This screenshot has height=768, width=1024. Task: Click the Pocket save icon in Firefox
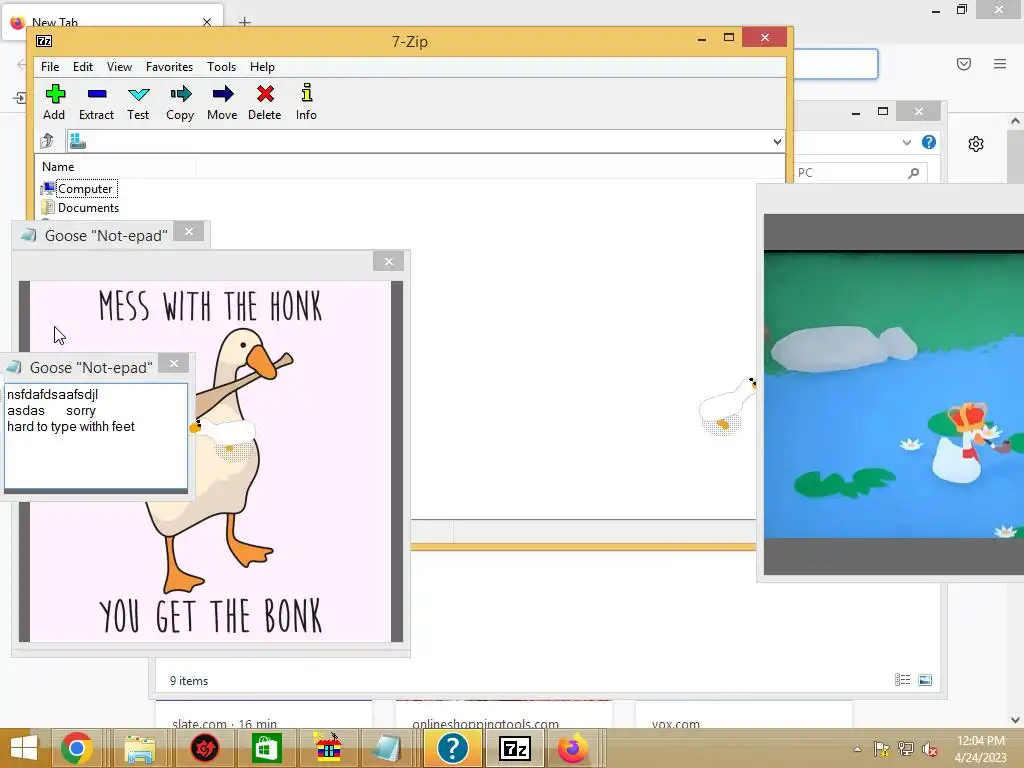pyautogui.click(x=964, y=63)
